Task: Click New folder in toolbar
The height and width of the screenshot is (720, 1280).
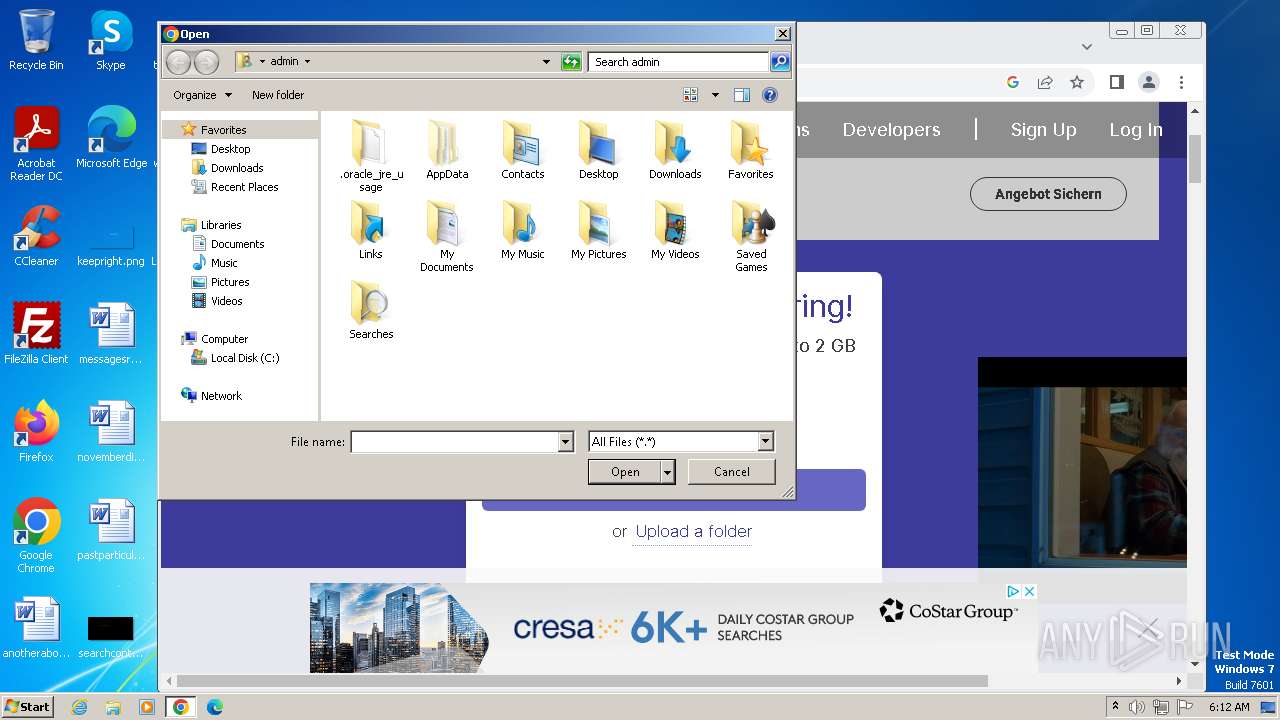Action: [x=278, y=95]
